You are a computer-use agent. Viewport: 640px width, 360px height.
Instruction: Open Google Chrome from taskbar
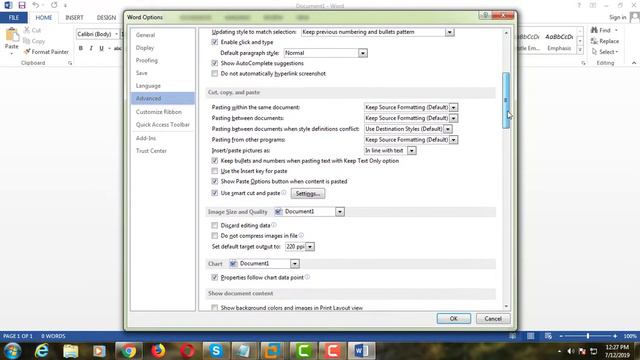[x=129, y=351]
